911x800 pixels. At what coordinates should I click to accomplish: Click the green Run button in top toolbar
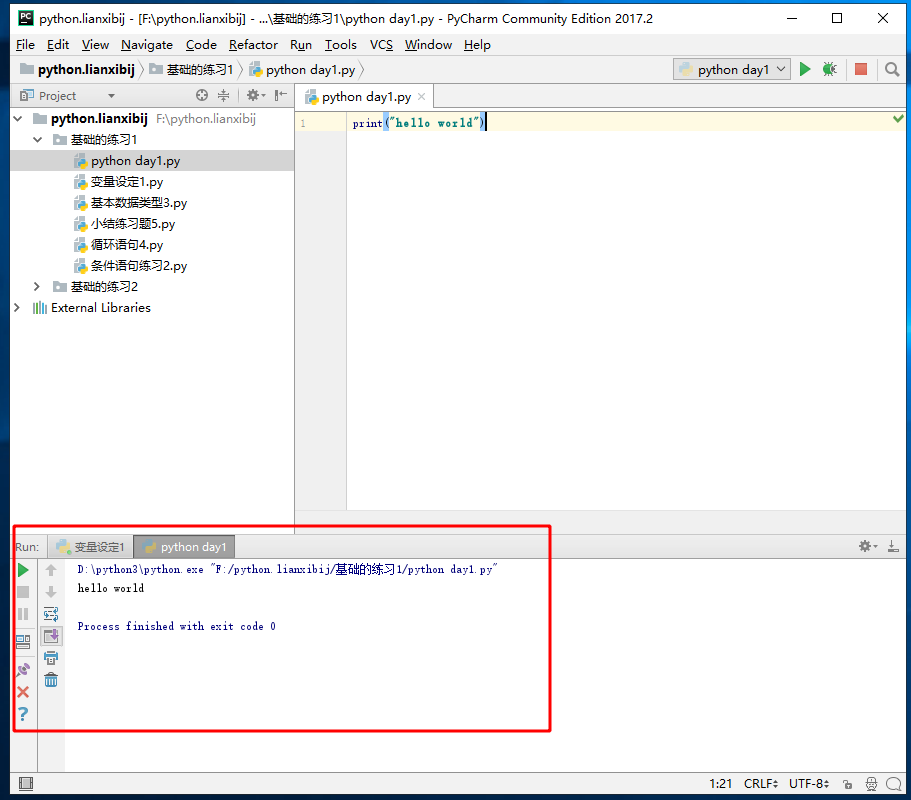coord(805,70)
